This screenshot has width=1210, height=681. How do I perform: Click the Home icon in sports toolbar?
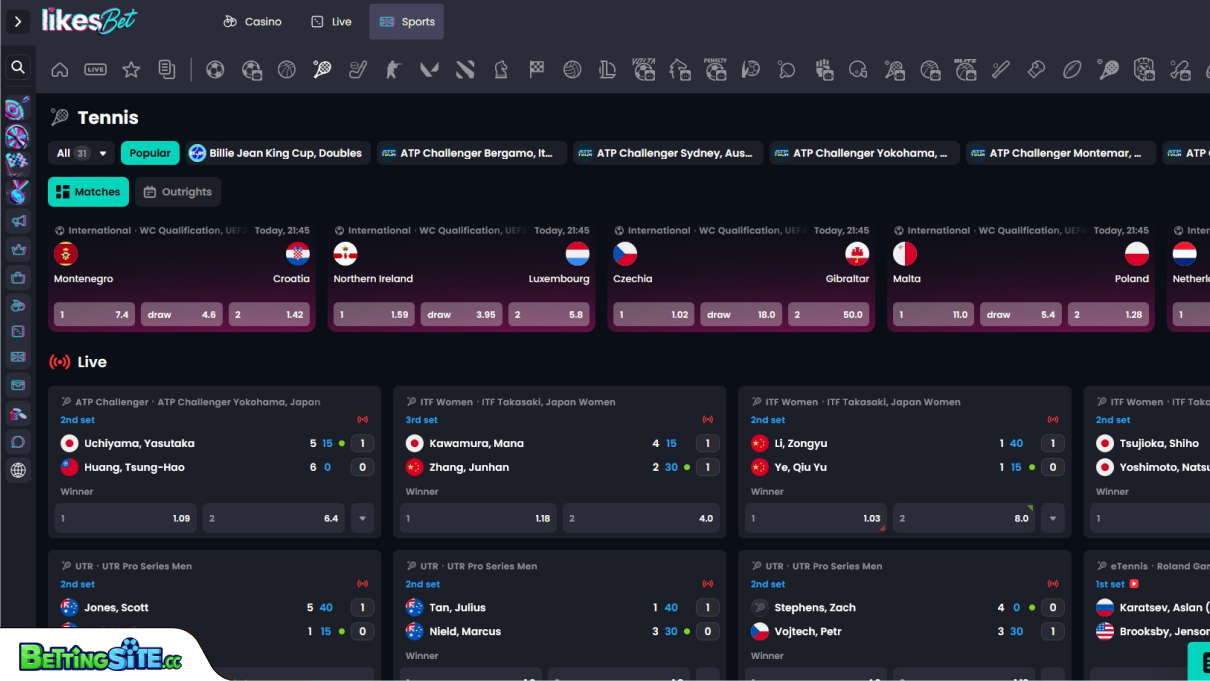point(59,69)
